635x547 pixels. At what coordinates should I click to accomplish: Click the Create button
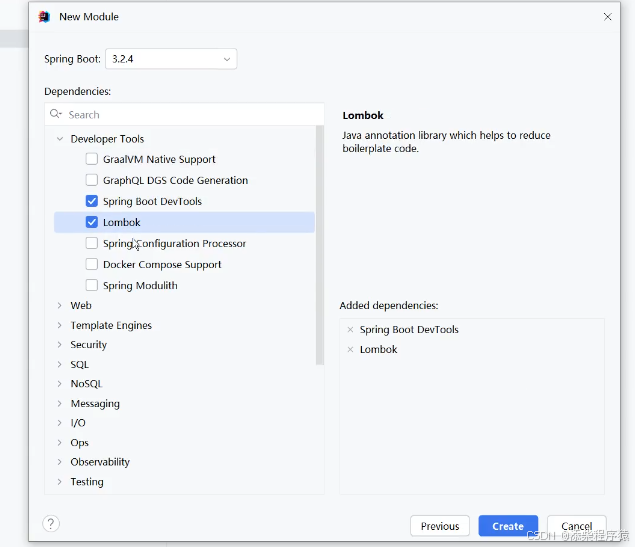click(508, 526)
